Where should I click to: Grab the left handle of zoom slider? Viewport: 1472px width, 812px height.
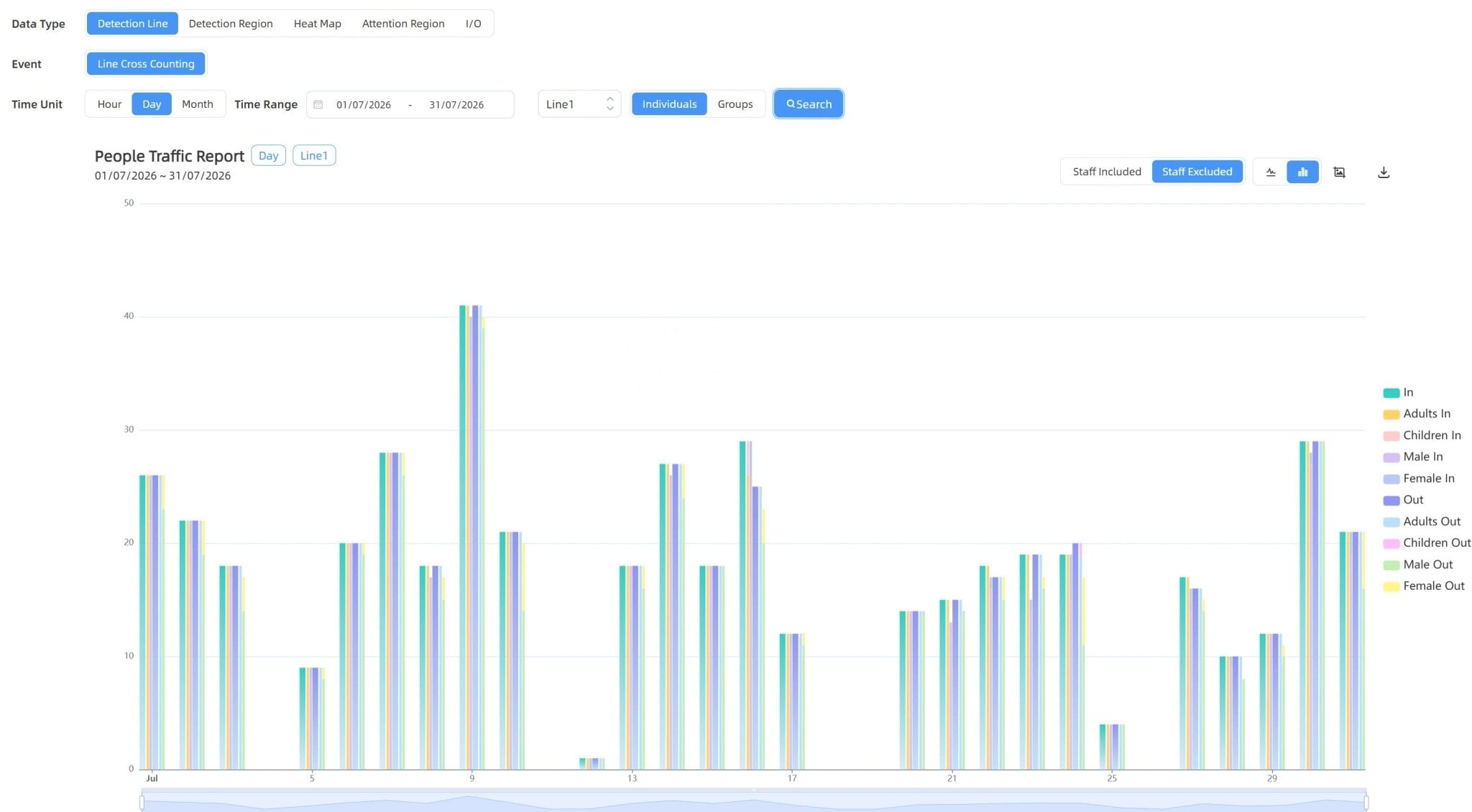[x=142, y=802]
